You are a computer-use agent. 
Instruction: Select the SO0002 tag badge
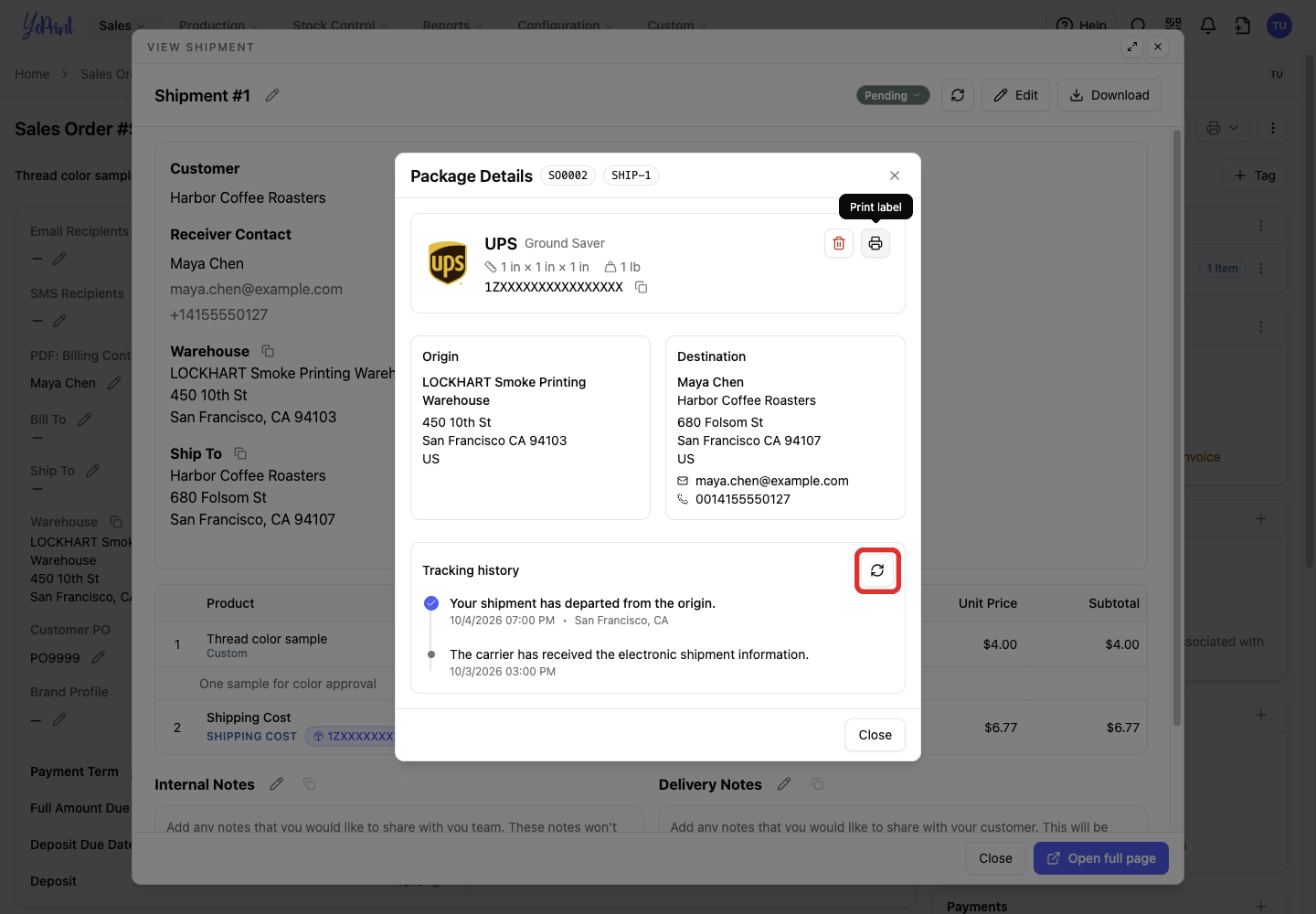(x=568, y=175)
